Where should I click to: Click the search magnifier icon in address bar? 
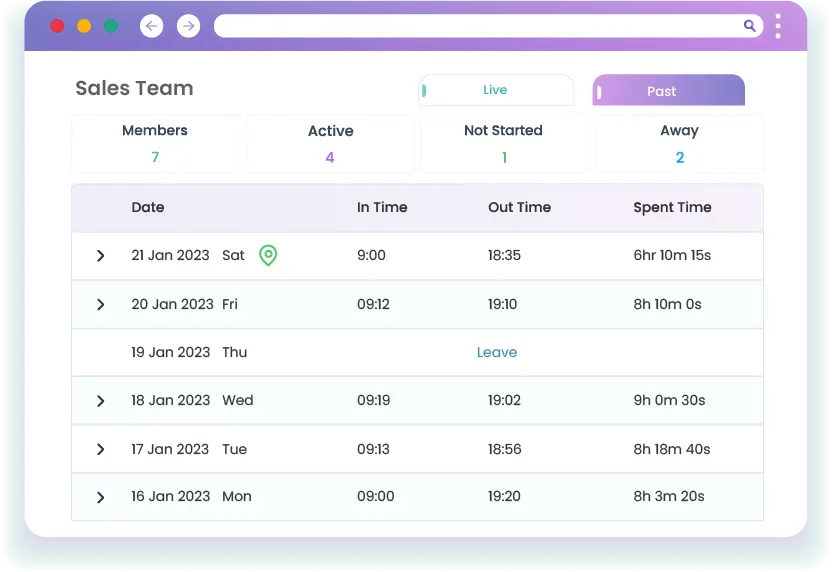coord(749,26)
